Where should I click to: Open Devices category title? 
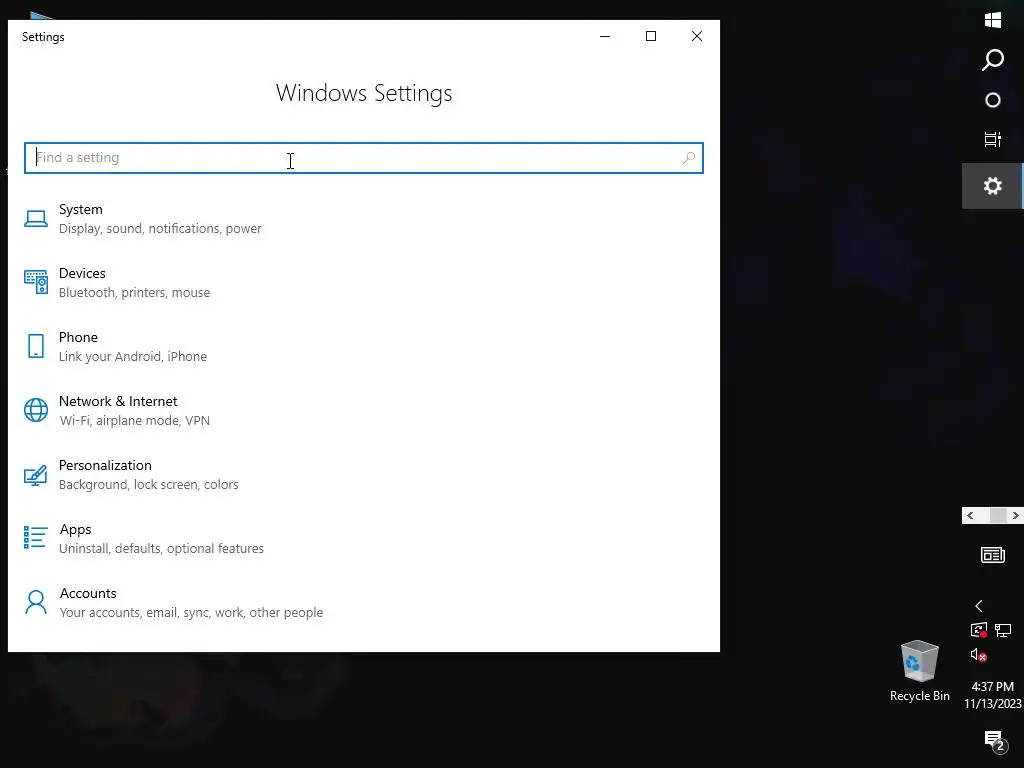(x=82, y=273)
